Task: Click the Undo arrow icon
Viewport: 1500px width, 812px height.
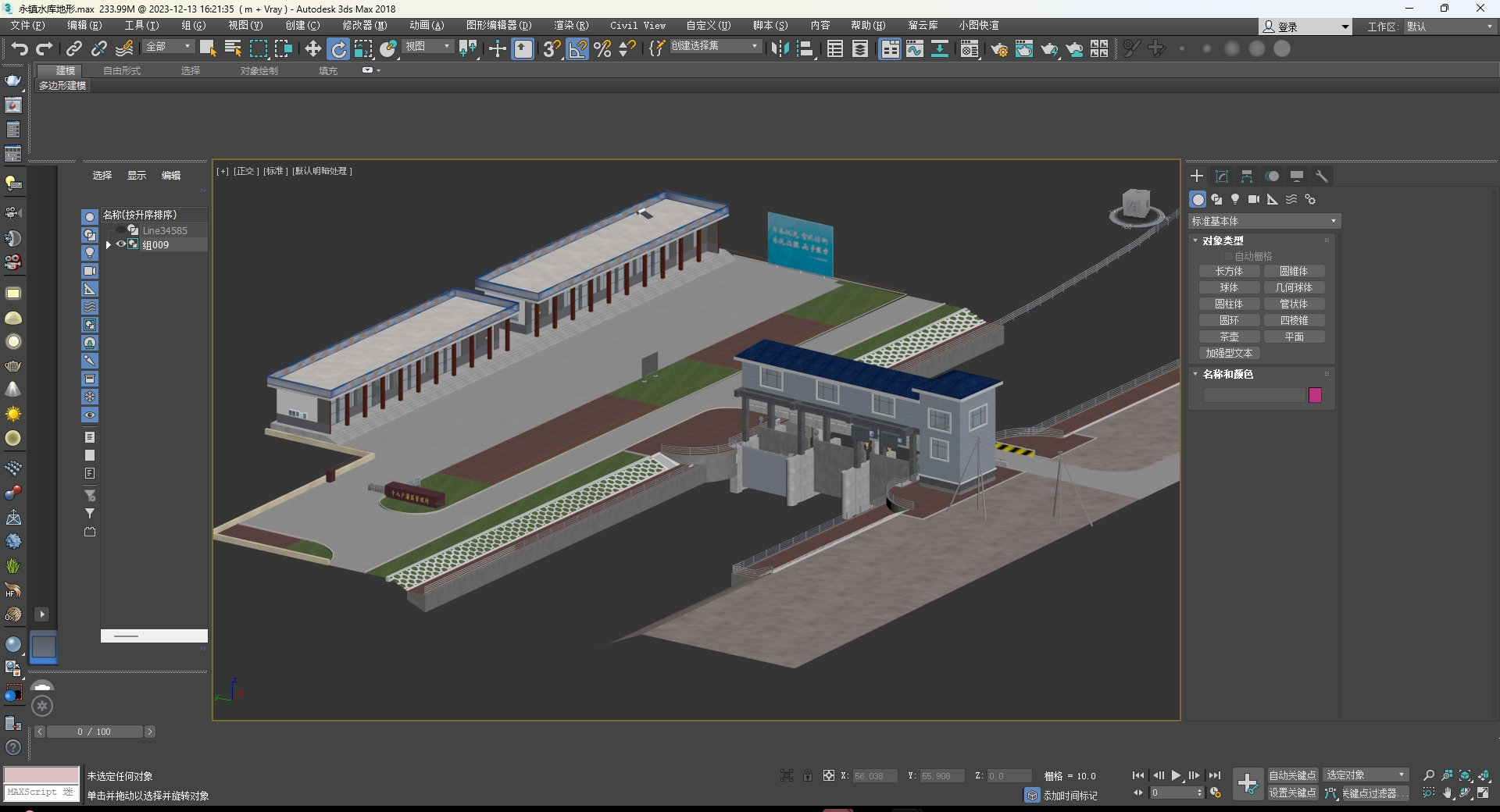Action: pyautogui.click(x=19, y=49)
